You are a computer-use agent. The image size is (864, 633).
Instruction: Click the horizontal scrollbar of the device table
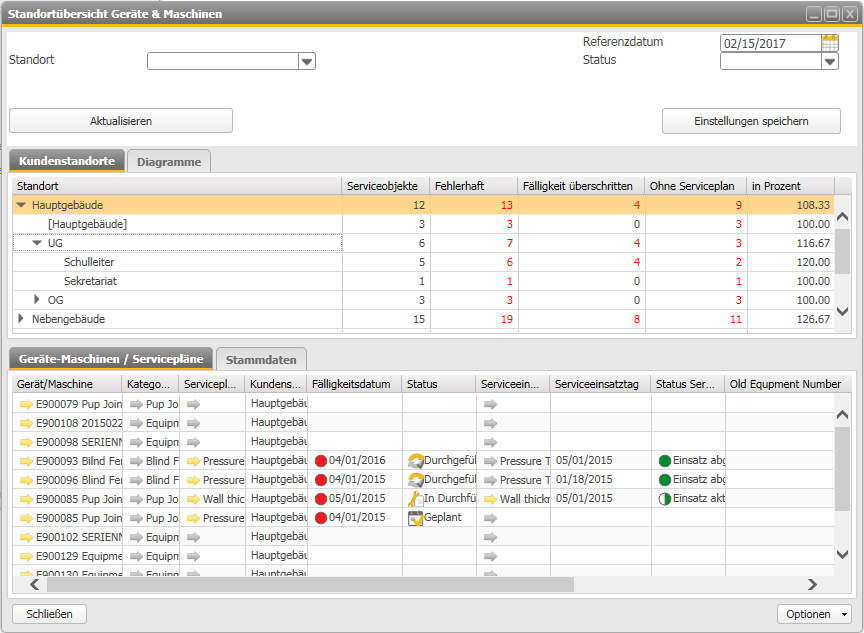300,585
